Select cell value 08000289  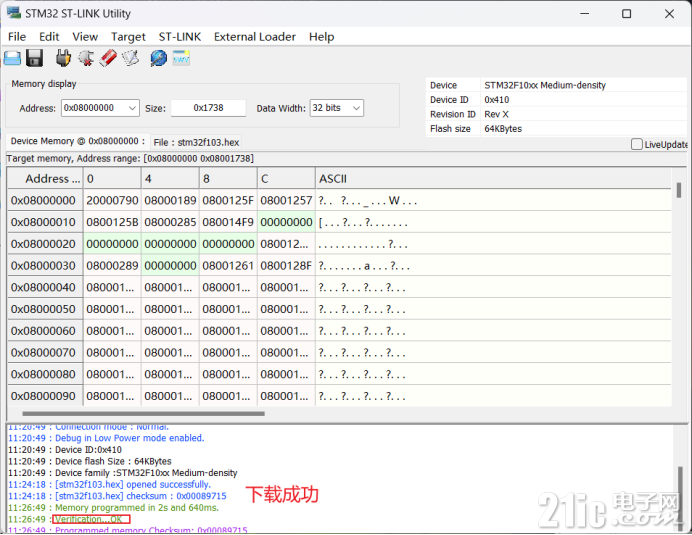click(x=112, y=266)
